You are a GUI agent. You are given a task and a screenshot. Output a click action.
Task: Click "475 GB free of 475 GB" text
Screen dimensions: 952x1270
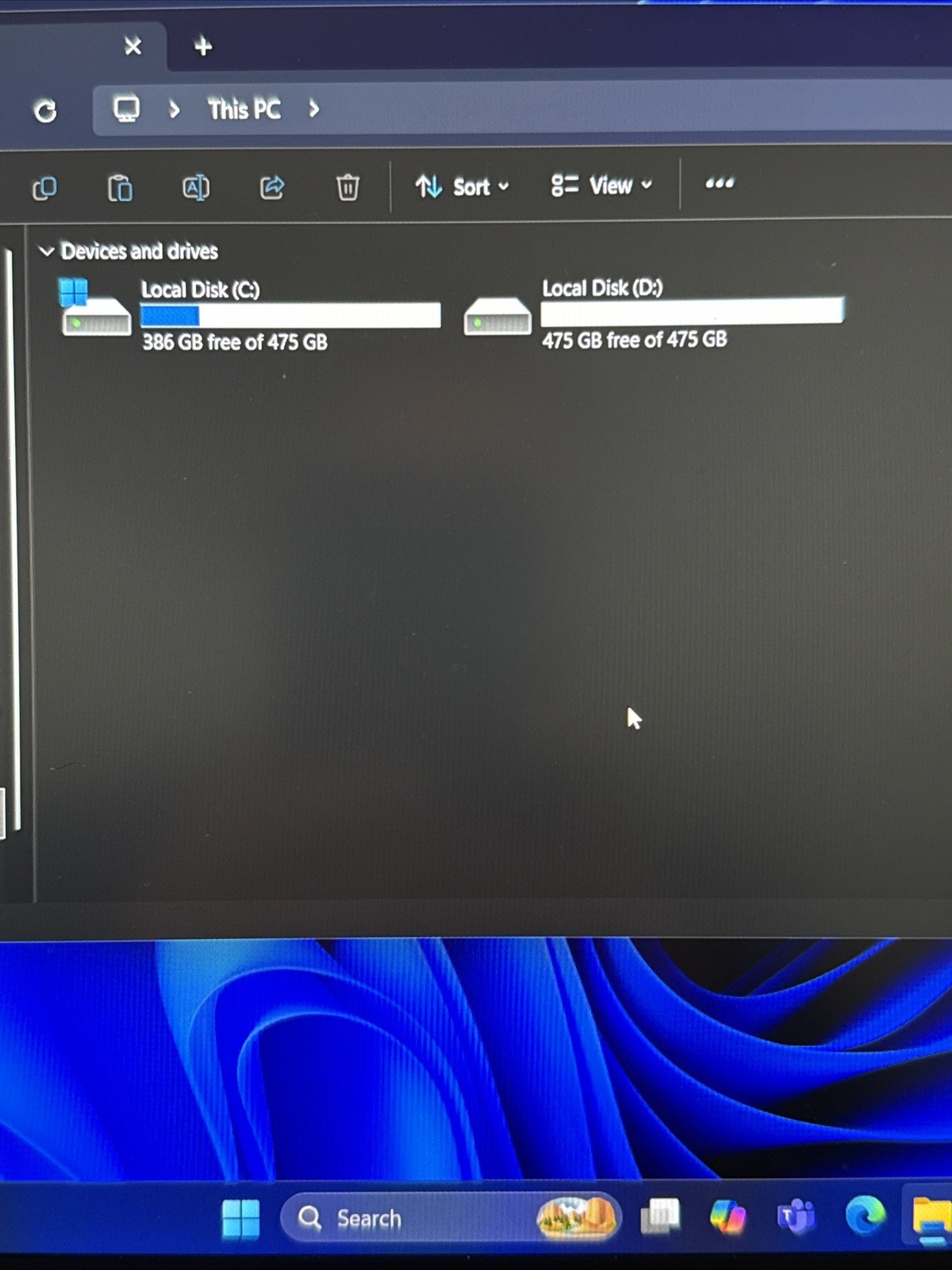point(635,340)
